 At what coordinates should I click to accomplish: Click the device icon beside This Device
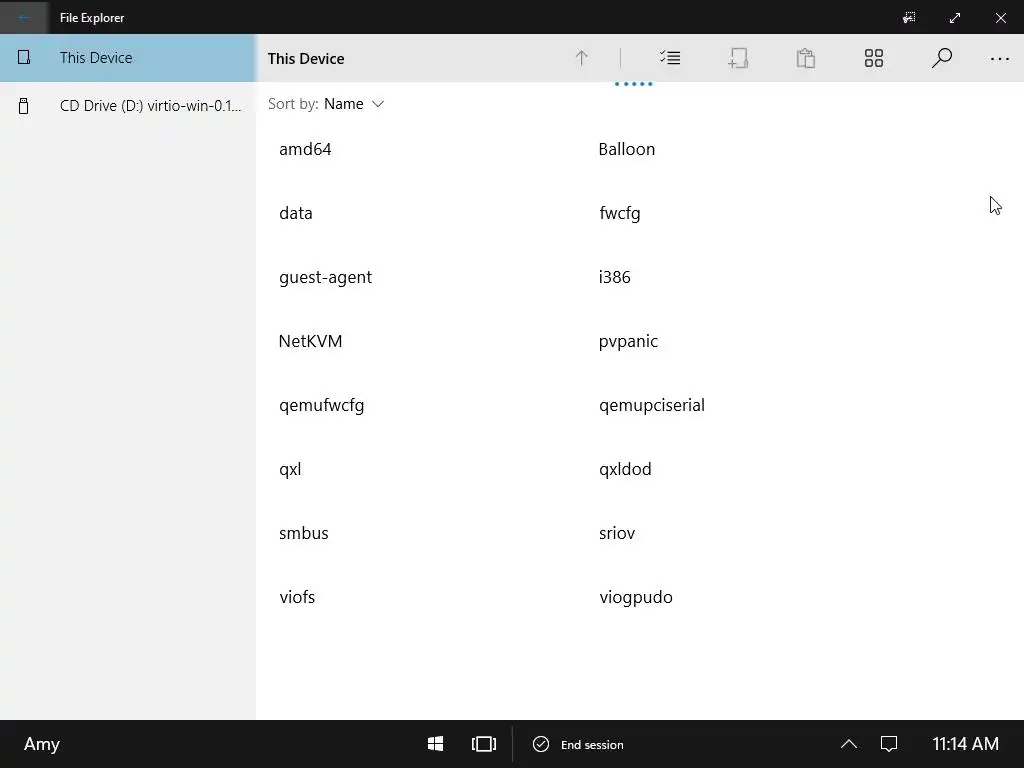click(x=24, y=57)
